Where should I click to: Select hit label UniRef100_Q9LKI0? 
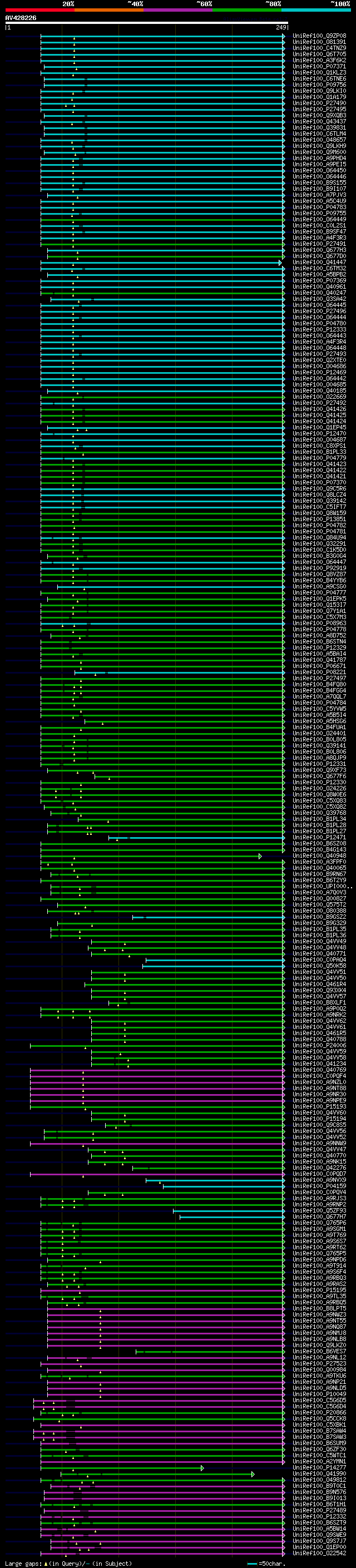pyautogui.click(x=319, y=91)
